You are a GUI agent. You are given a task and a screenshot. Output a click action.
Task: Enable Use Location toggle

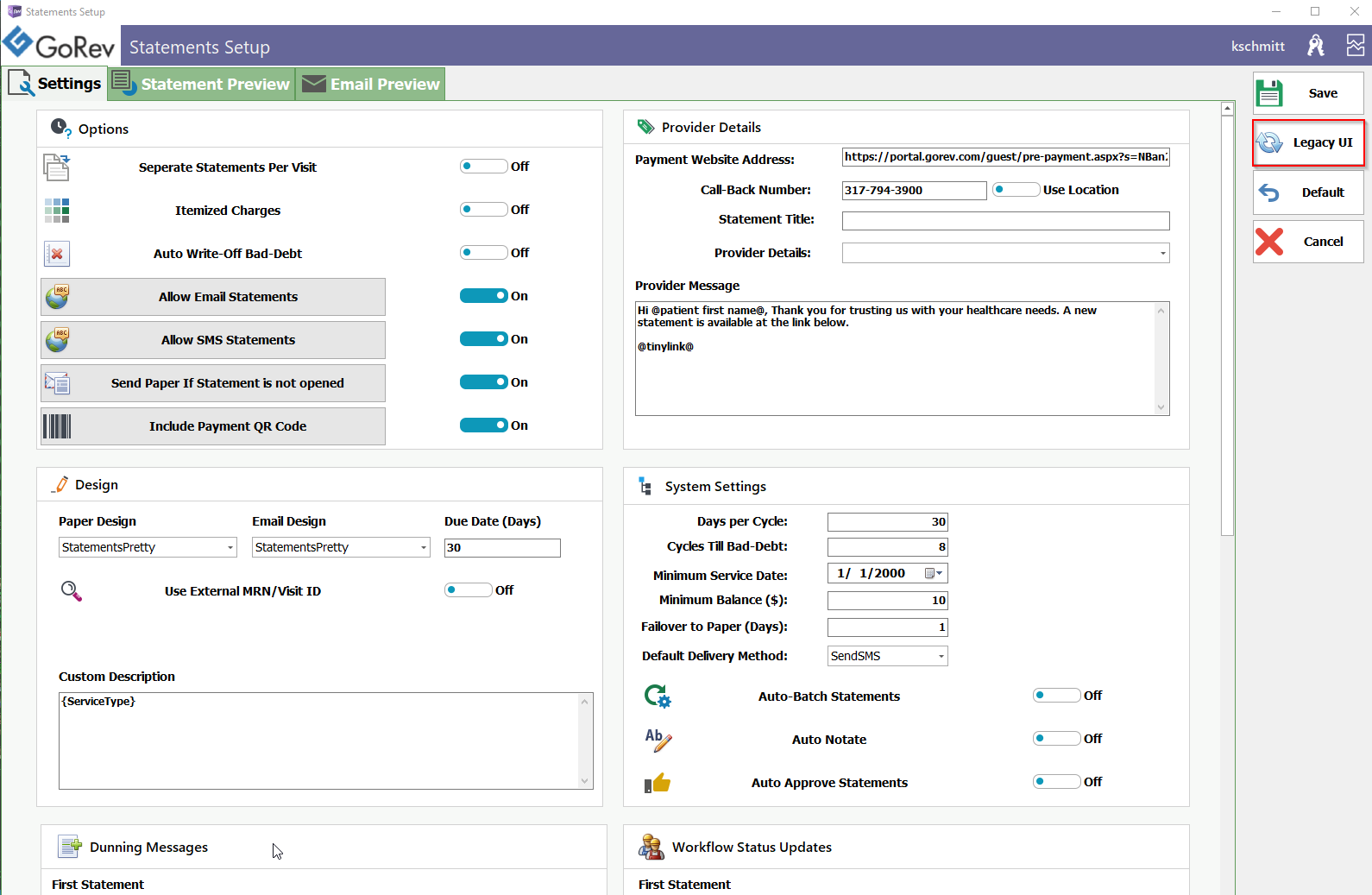tap(1016, 190)
